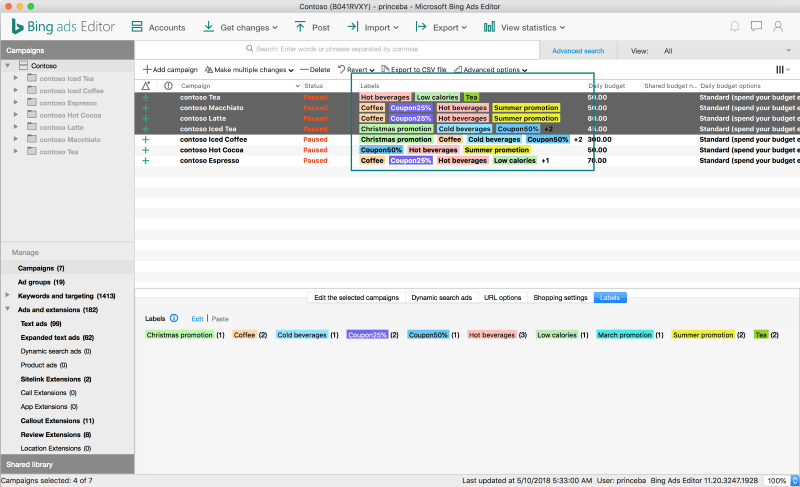Click the search magnifier icon
This screenshot has width=800, height=487.
[x=249, y=49]
